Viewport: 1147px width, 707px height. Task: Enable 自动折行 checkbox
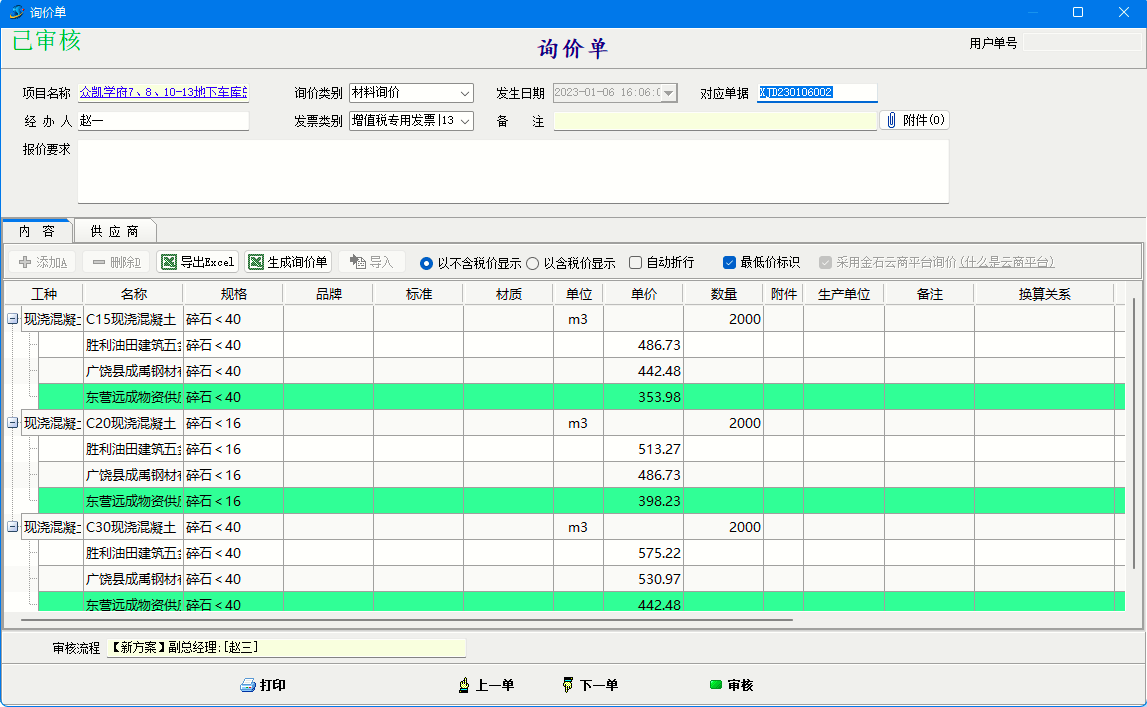pyautogui.click(x=636, y=263)
